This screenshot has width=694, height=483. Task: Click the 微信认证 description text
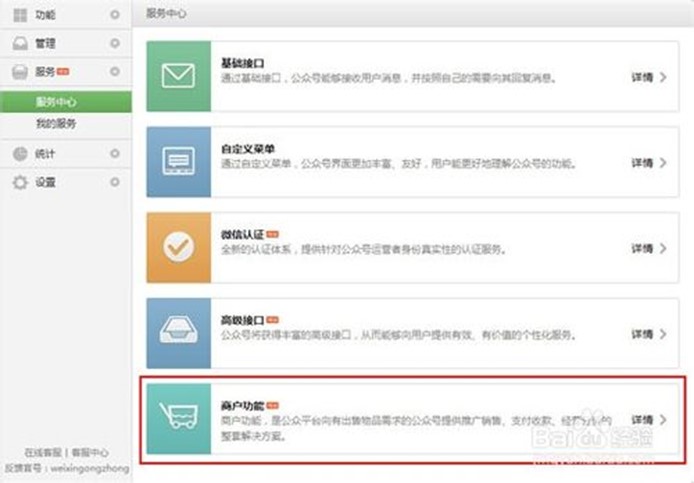363,250
